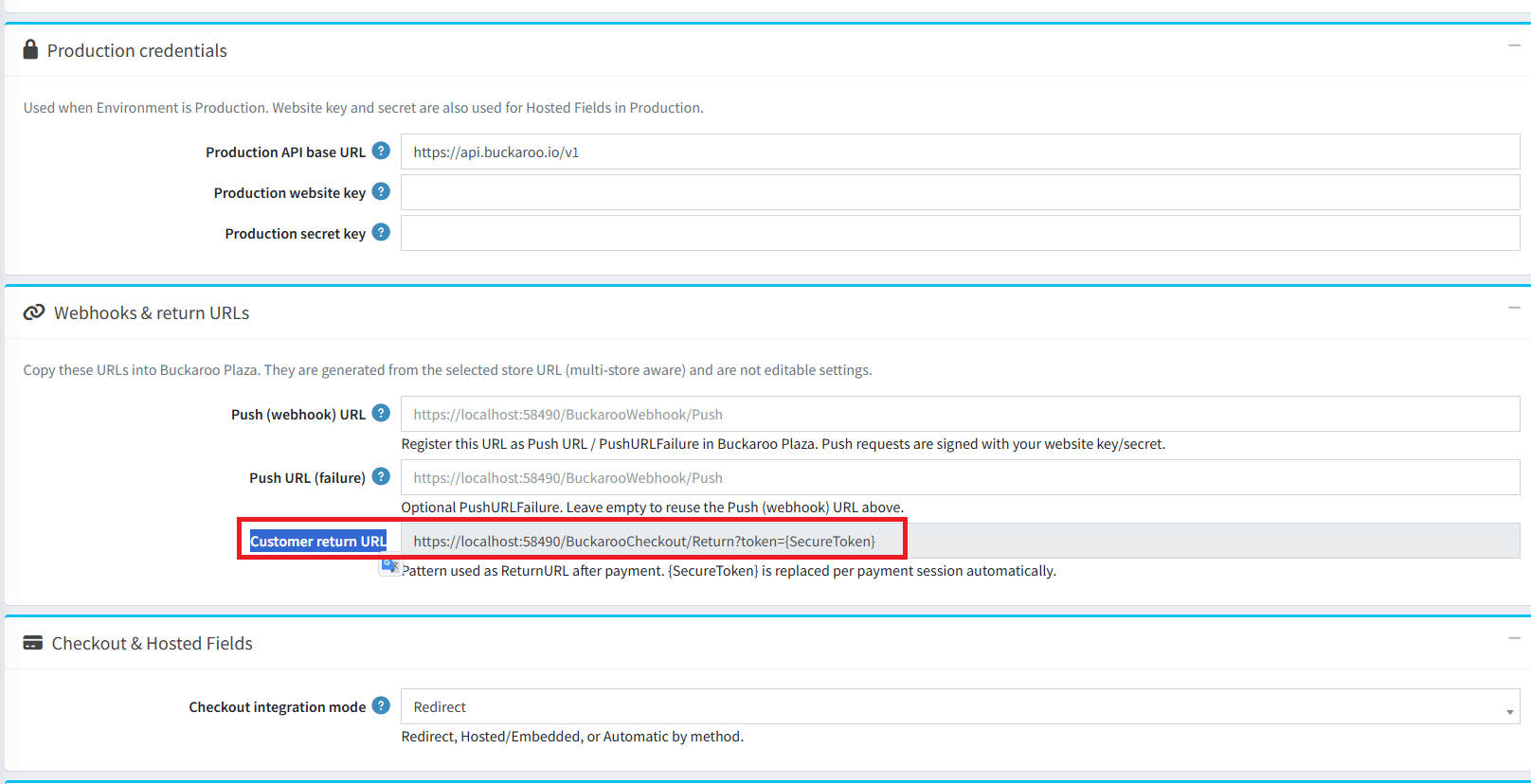Open the Checkout integration mode dropdown
The width and height of the screenshot is (1531, 784).
point(960,706)
